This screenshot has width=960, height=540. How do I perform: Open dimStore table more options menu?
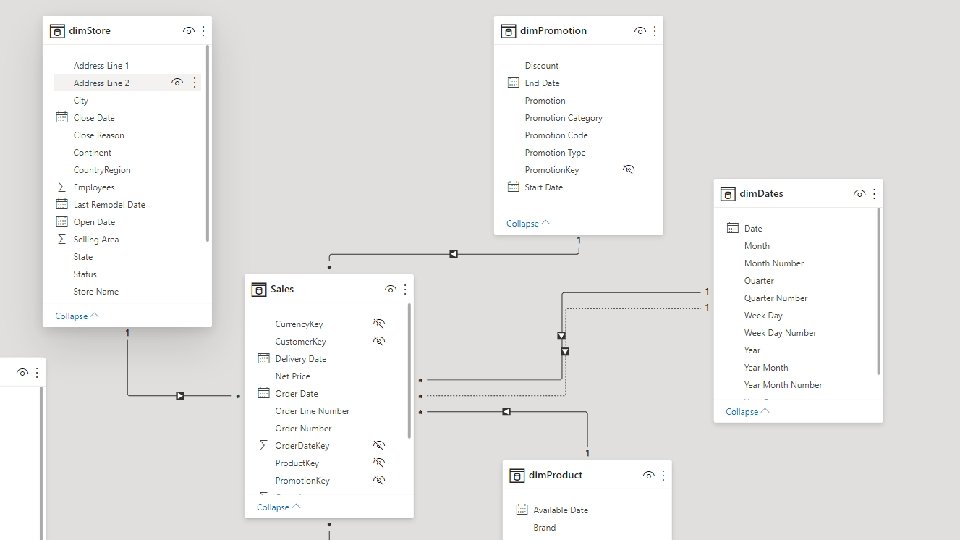tap(202, 31)
